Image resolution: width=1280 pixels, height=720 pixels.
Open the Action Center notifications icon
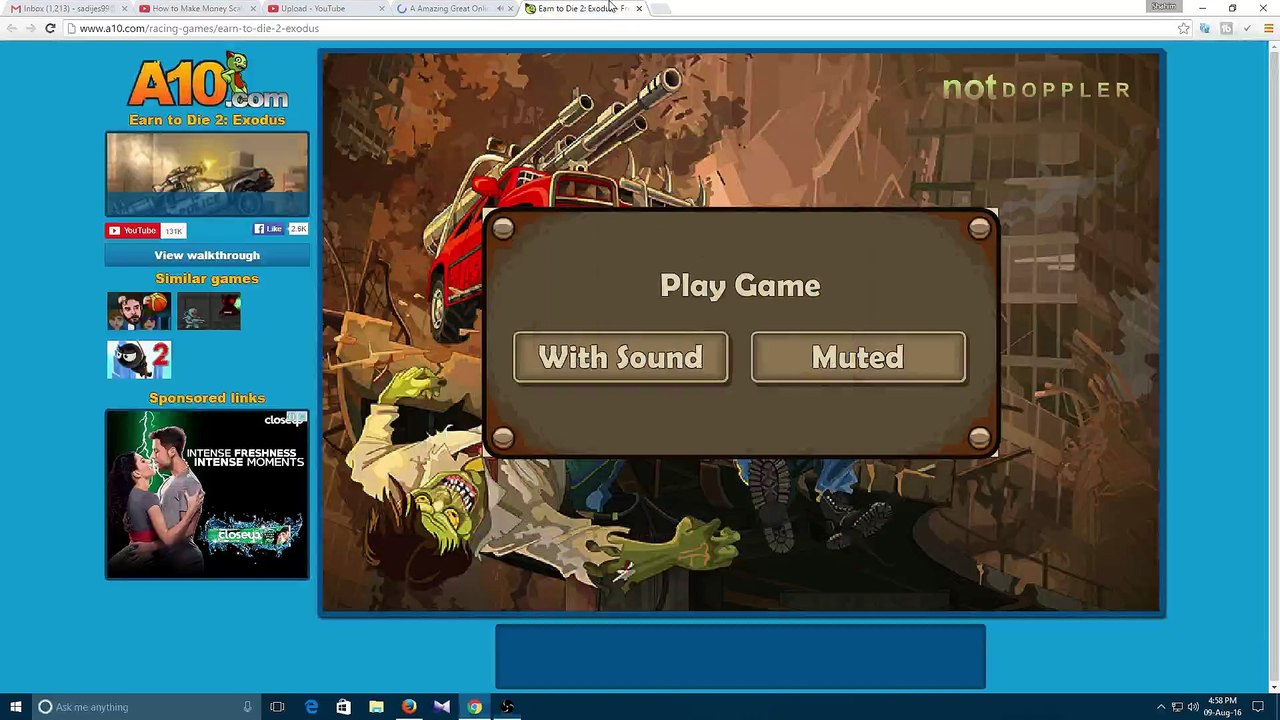pyautogui.click(x=1258, y=707)
